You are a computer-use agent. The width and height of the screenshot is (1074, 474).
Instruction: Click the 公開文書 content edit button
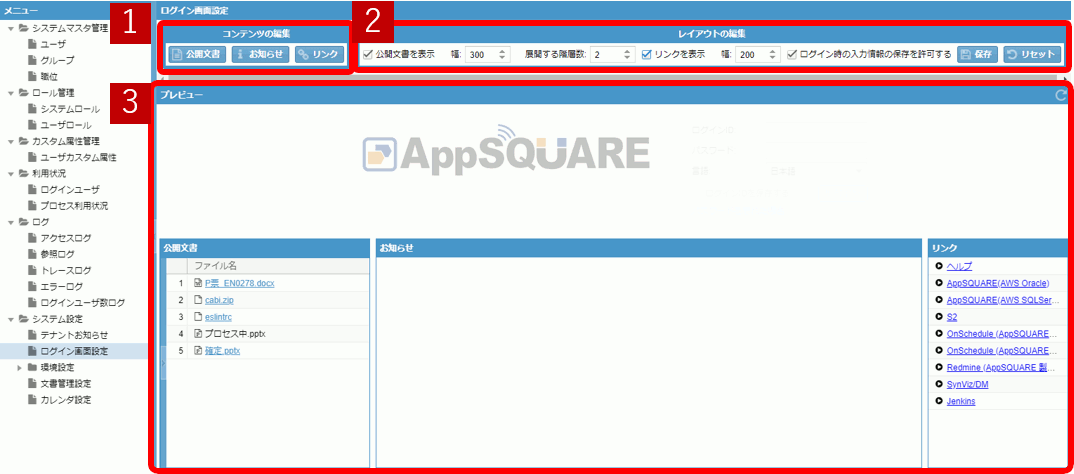point(197,55)
